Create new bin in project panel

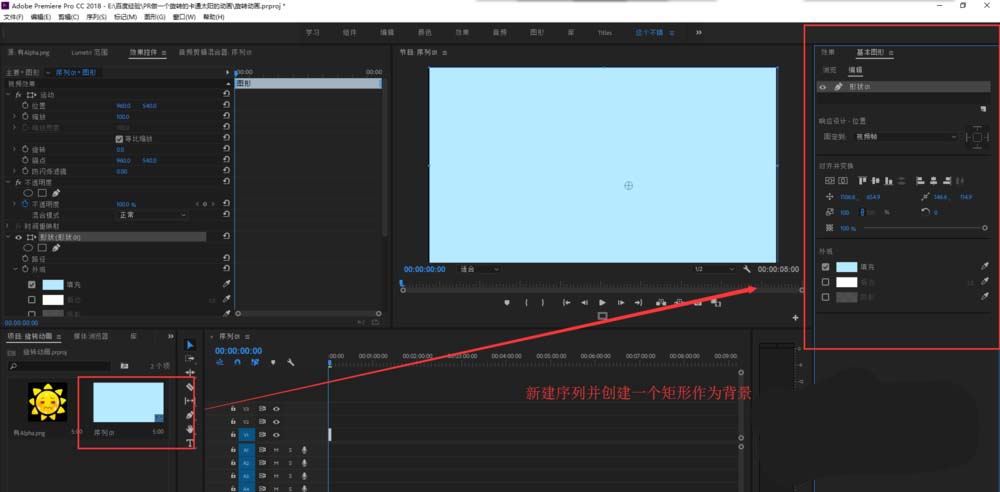coord(124,366)
